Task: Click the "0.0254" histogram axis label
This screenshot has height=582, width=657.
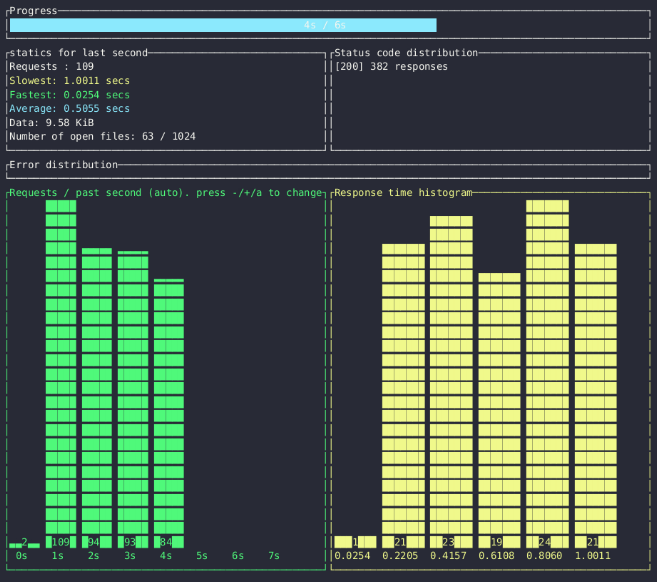Action: click(352, 556)
